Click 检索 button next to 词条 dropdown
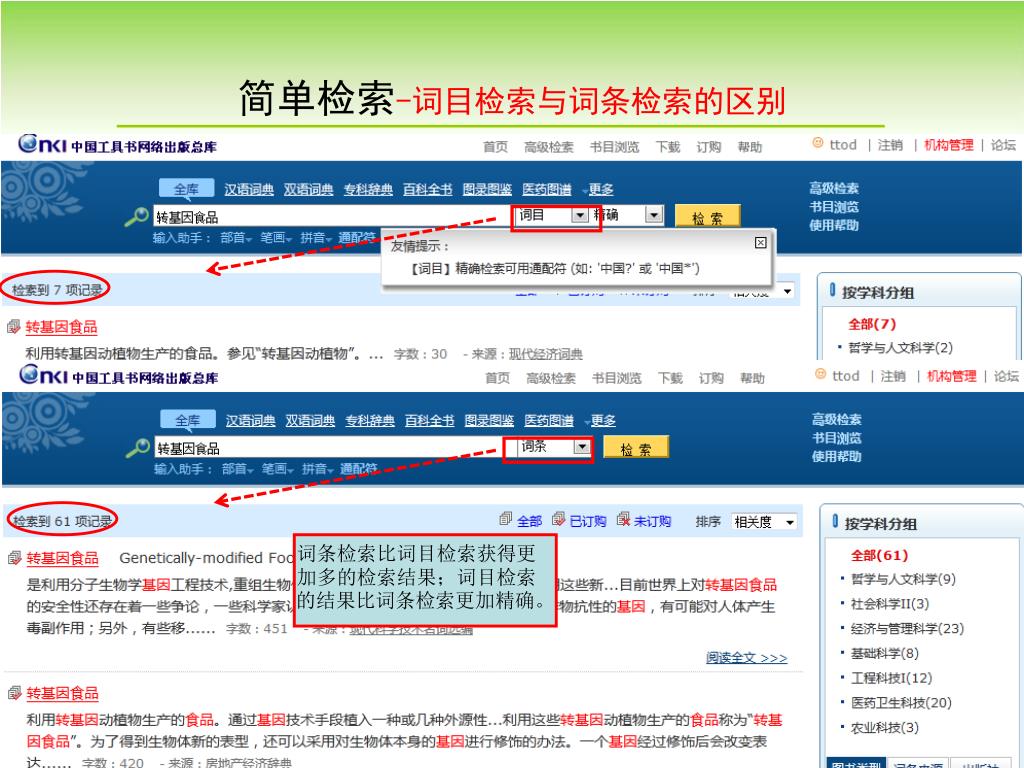This screenshot has width=1024, height=768. 636,448
